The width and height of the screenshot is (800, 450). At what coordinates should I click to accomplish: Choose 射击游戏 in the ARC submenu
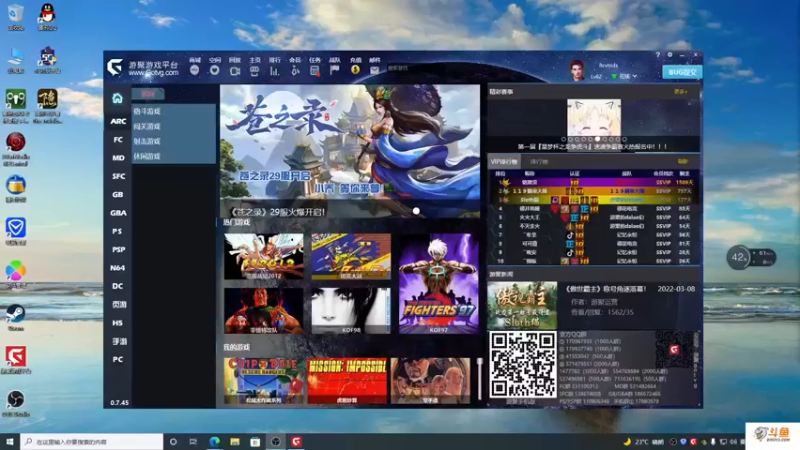pyautogui.click(x=147, y=141)
